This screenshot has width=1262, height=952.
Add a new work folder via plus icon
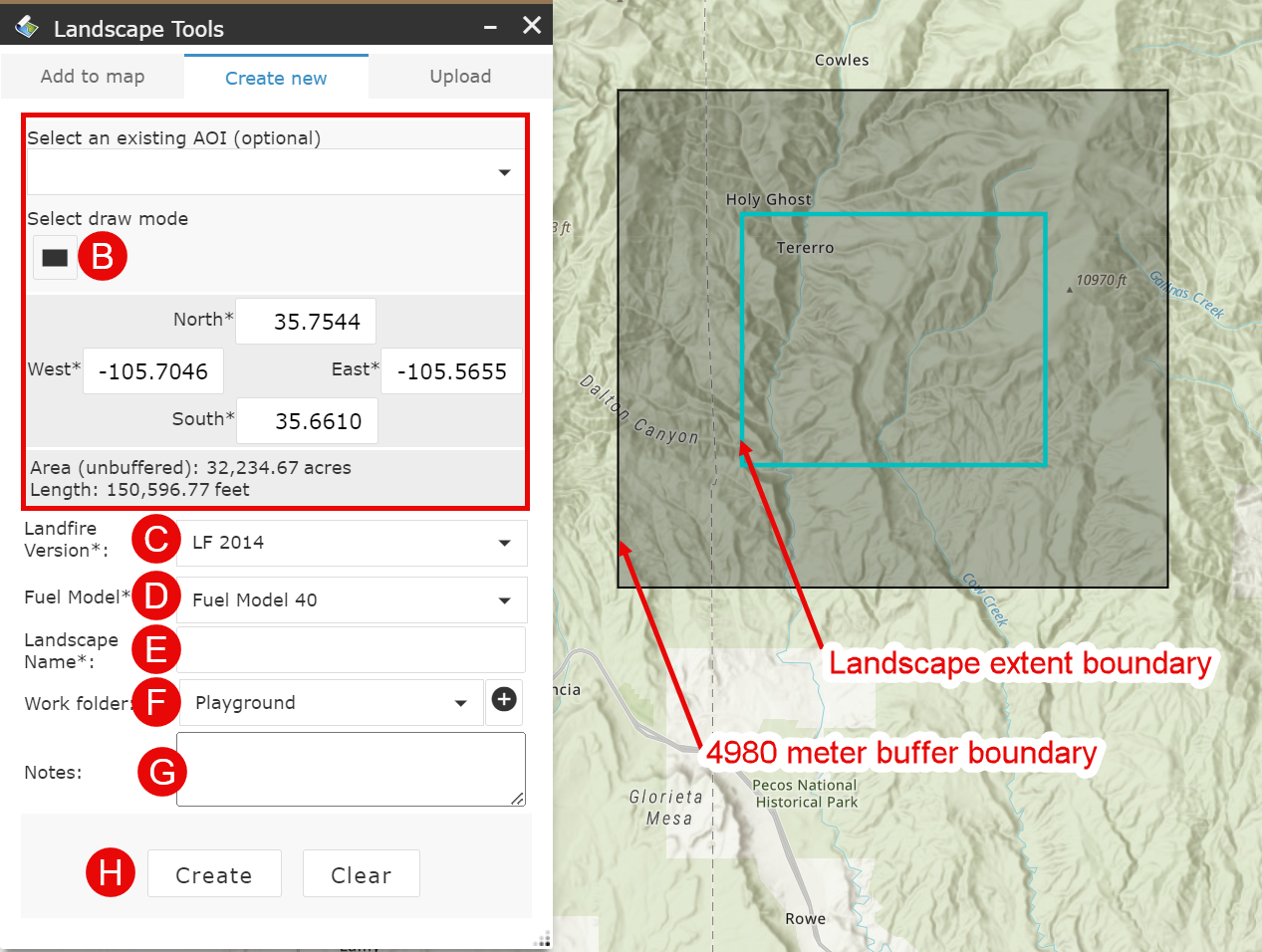(x=504, y=701)
